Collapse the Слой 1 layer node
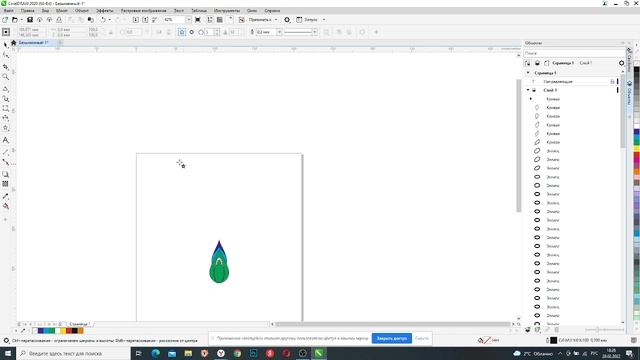640x360 pixels. (x=528, y=90)
